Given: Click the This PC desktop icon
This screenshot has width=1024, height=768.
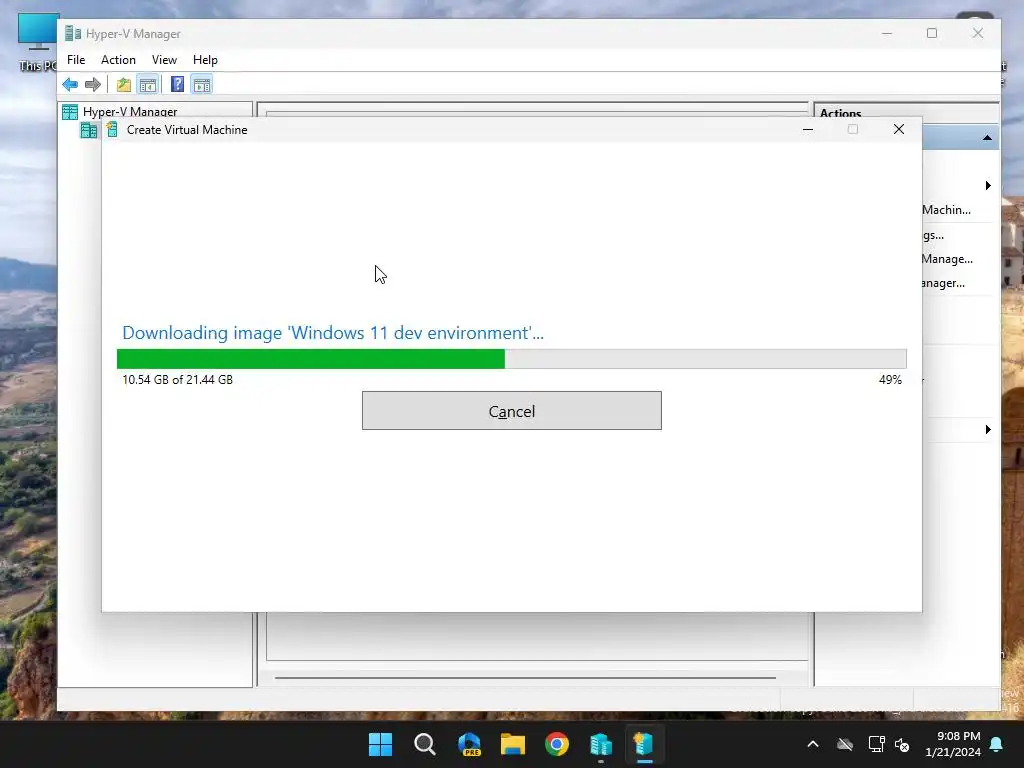Looking at the screenshot, I should (37, 42).
